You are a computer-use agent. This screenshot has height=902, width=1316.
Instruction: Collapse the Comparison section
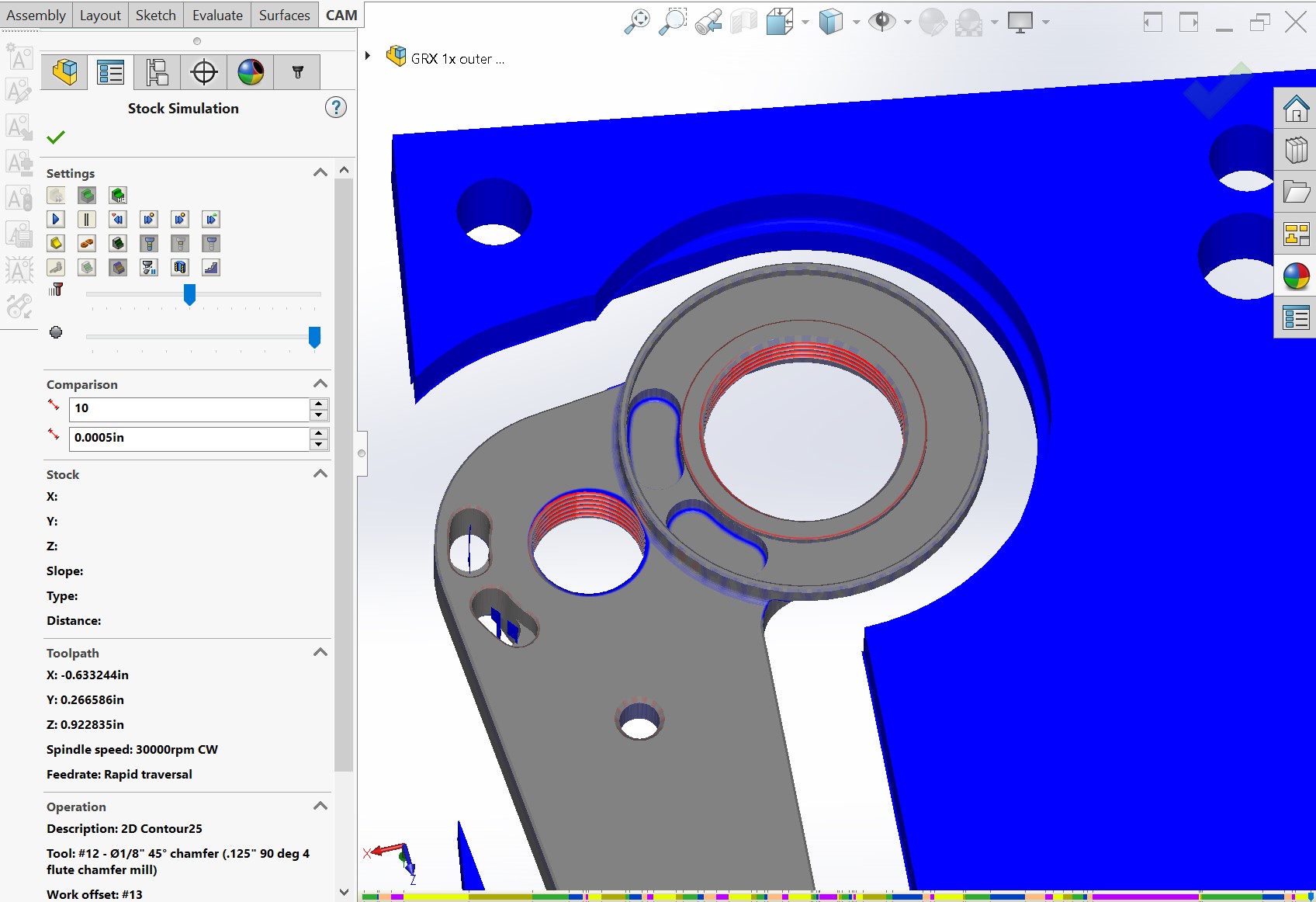[320, 384]
